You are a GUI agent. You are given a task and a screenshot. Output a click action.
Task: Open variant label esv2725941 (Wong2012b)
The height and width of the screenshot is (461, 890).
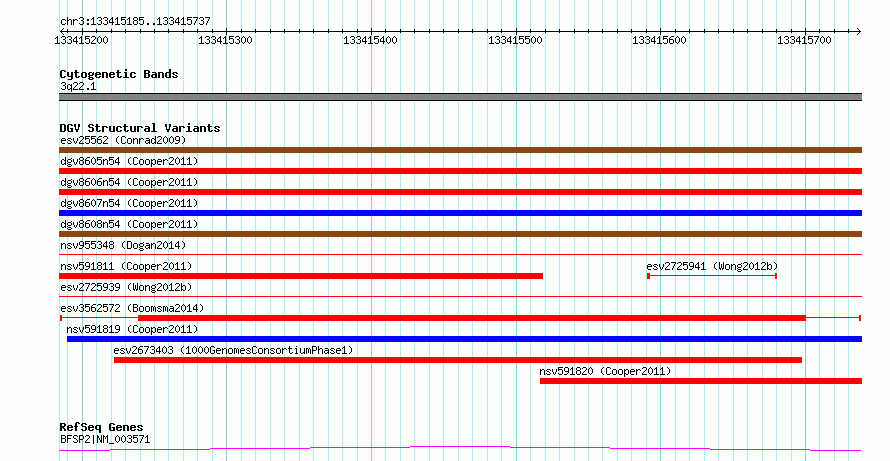click(712, 266)
